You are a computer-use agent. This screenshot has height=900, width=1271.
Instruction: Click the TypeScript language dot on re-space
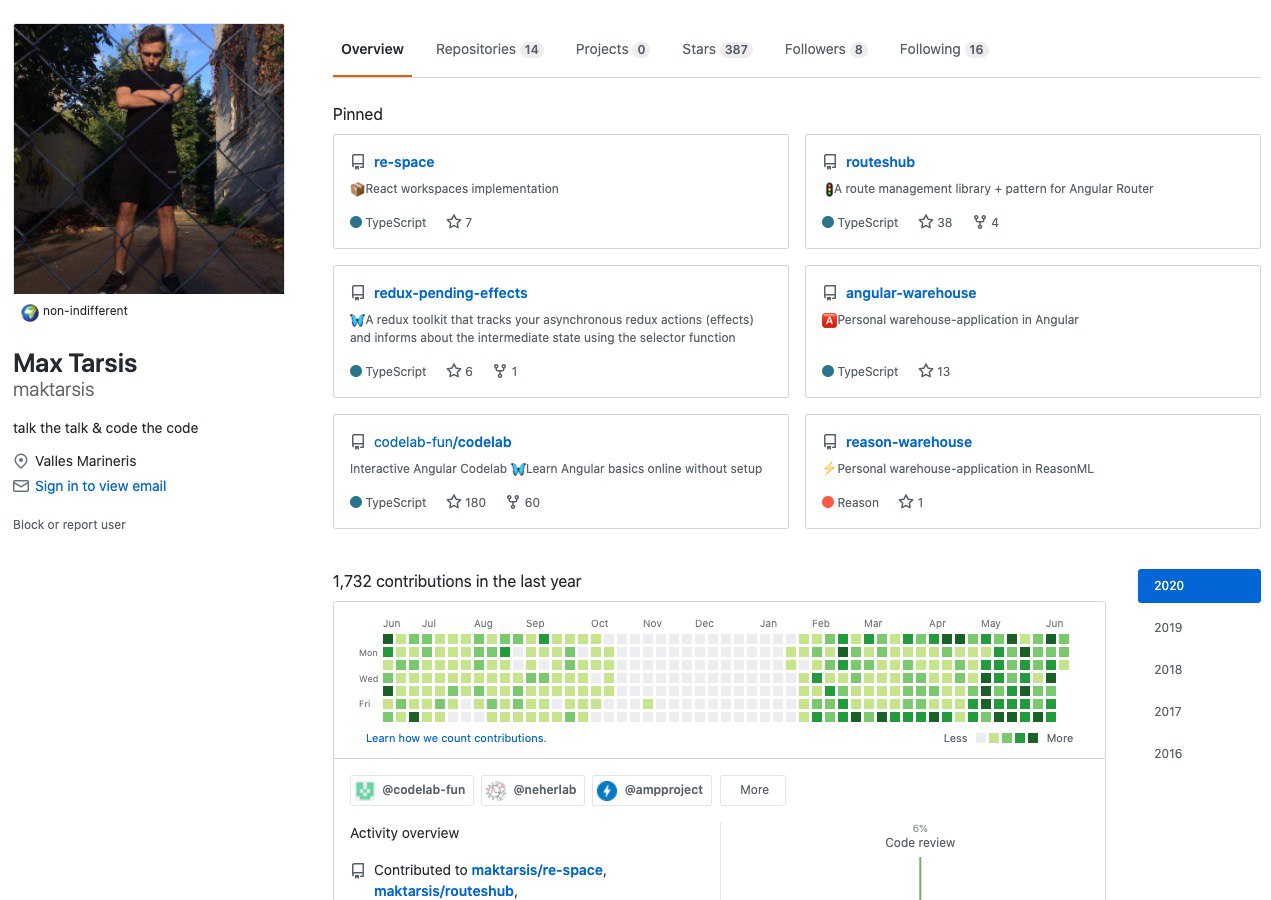coord(356,222)
